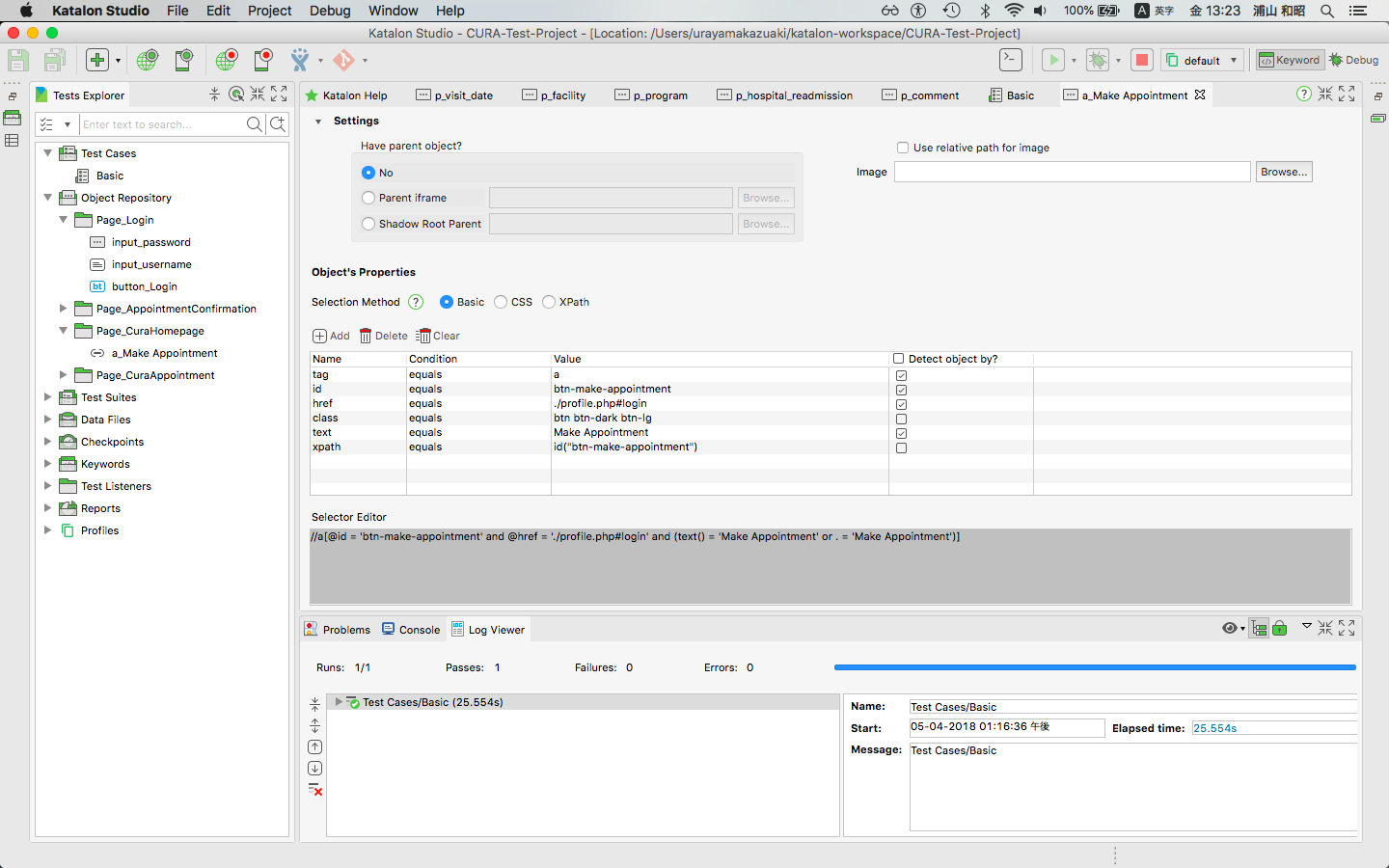Image resolution: width=1389 pixels, height=868 pixels.
Task: Switch to the Console tab
Action: pos(411,630)
